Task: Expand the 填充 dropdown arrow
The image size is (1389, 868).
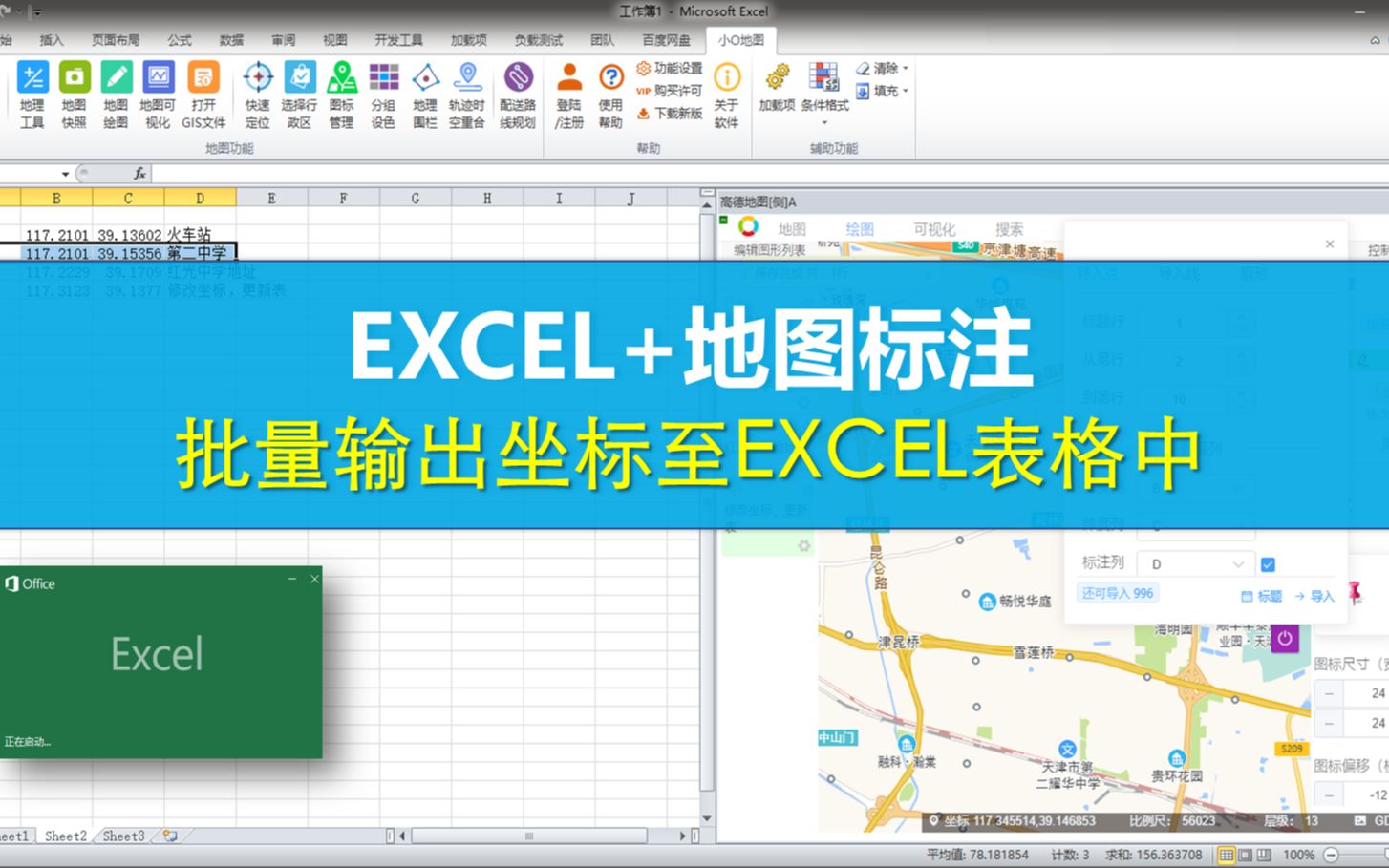Action: click(x=906, y=92)
